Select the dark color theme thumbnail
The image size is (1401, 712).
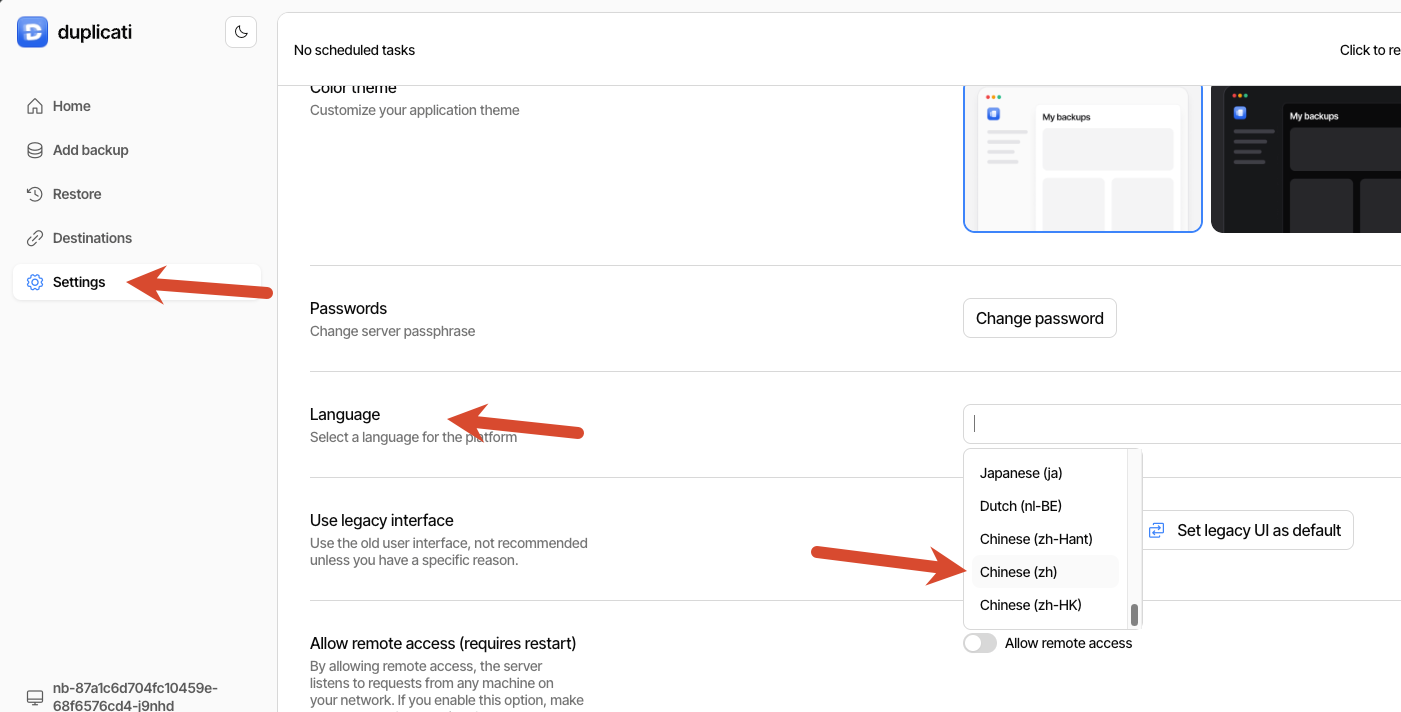[1306, 159]
